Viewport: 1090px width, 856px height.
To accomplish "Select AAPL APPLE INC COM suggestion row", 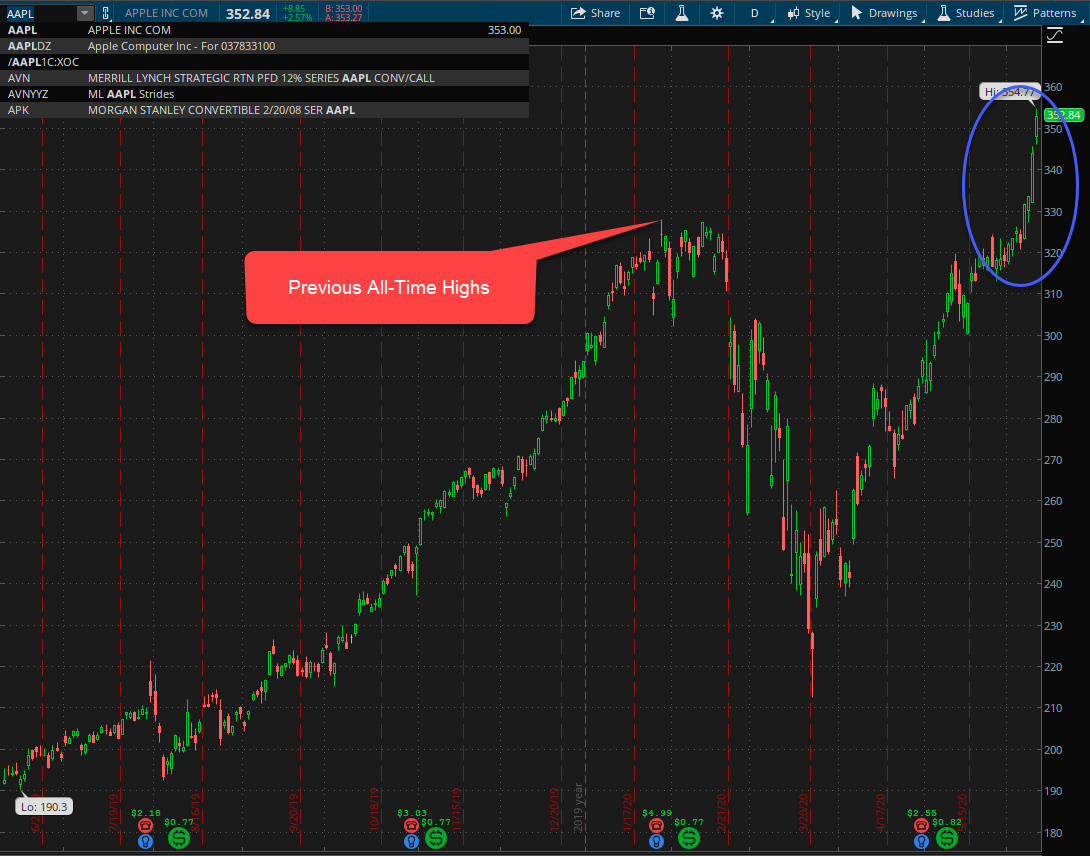I will pos(264,30).
